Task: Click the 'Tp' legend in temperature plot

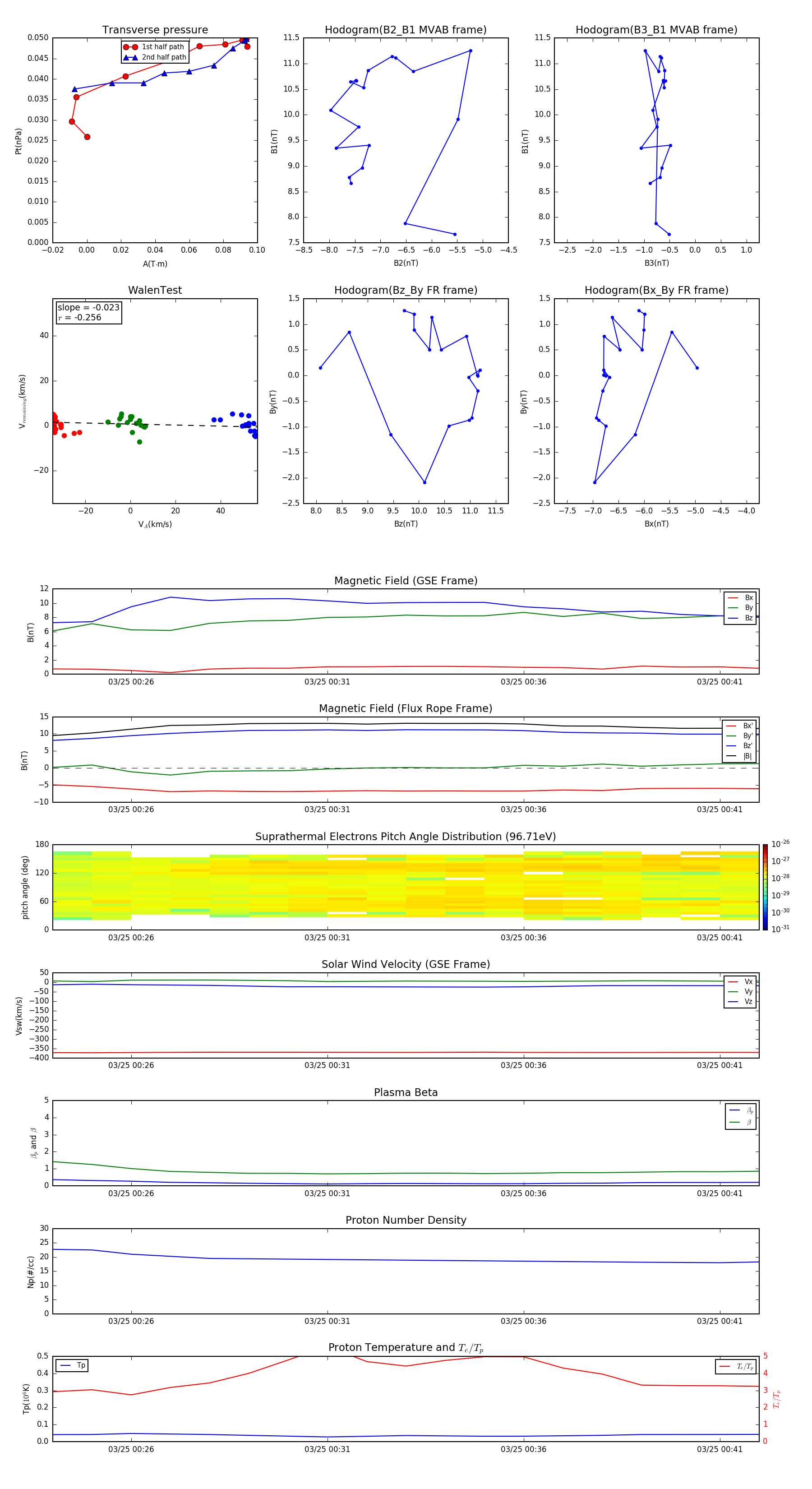Action: [72, 1366]
